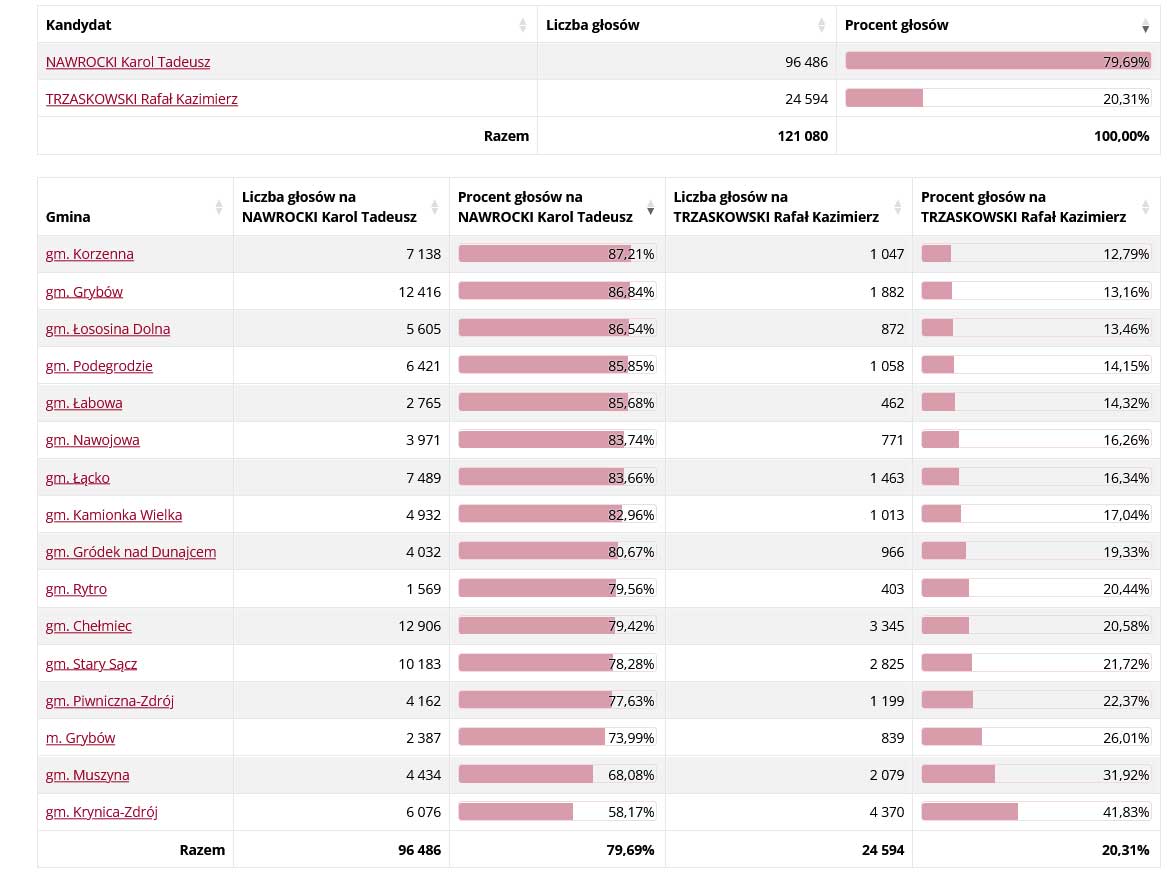Click Trzaskowski's 41,83% bar in Krynica-Zdrój row
The height and width of the screenshot is (873, 1173).
pos(969,812)
